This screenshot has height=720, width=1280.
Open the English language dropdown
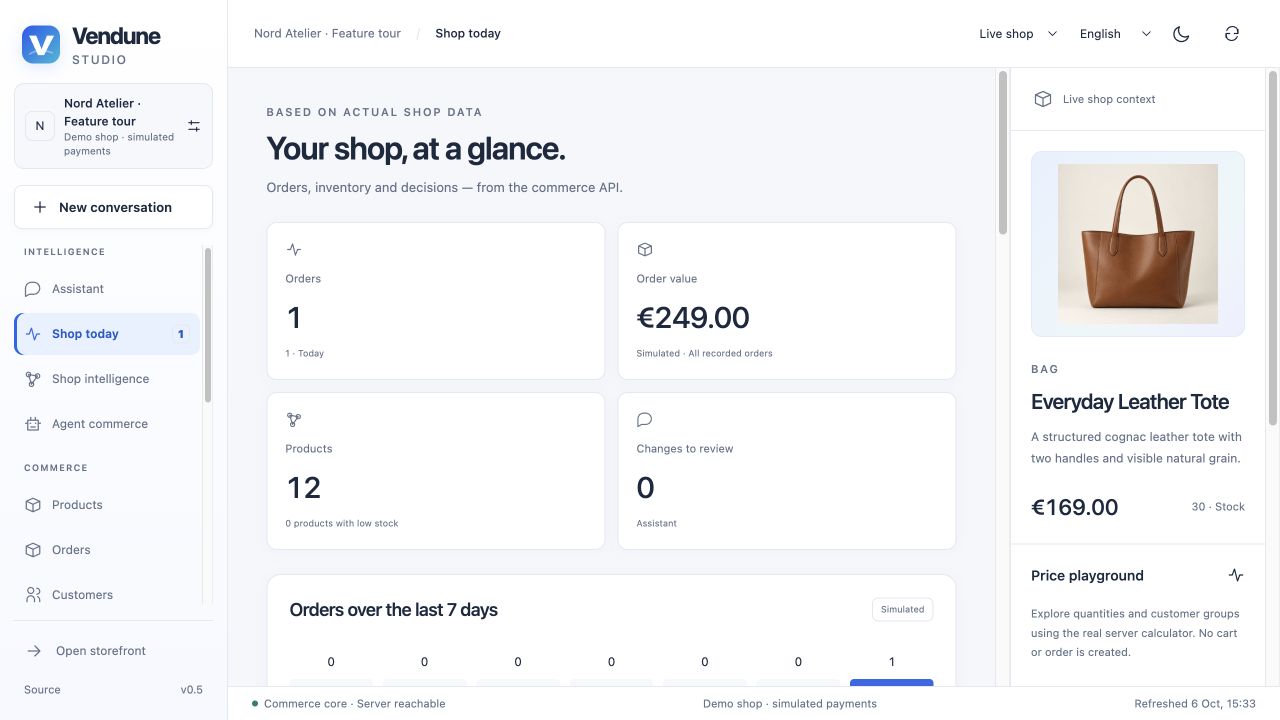(1115, 34)
